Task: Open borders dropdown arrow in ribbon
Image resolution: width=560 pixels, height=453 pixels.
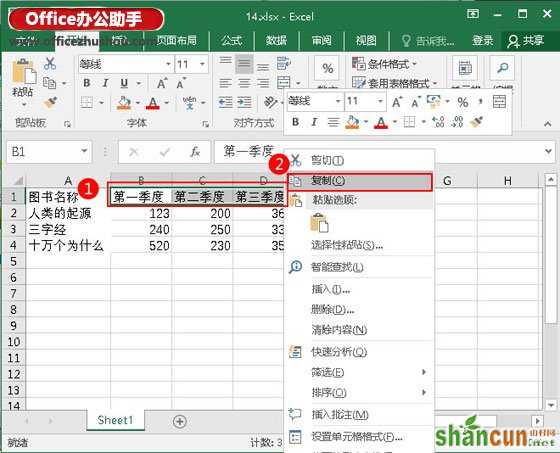Action: point(101,103)
